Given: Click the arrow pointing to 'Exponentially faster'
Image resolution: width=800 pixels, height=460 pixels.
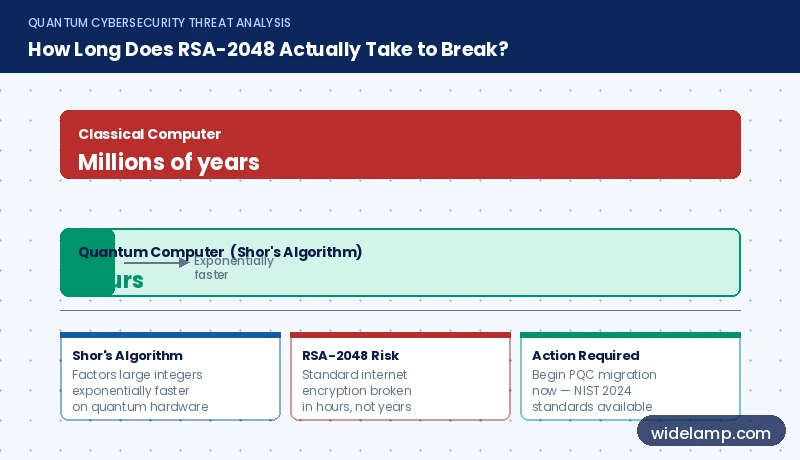Looking at the screenshot, I should pyautogui.click(x=157, y=263).
